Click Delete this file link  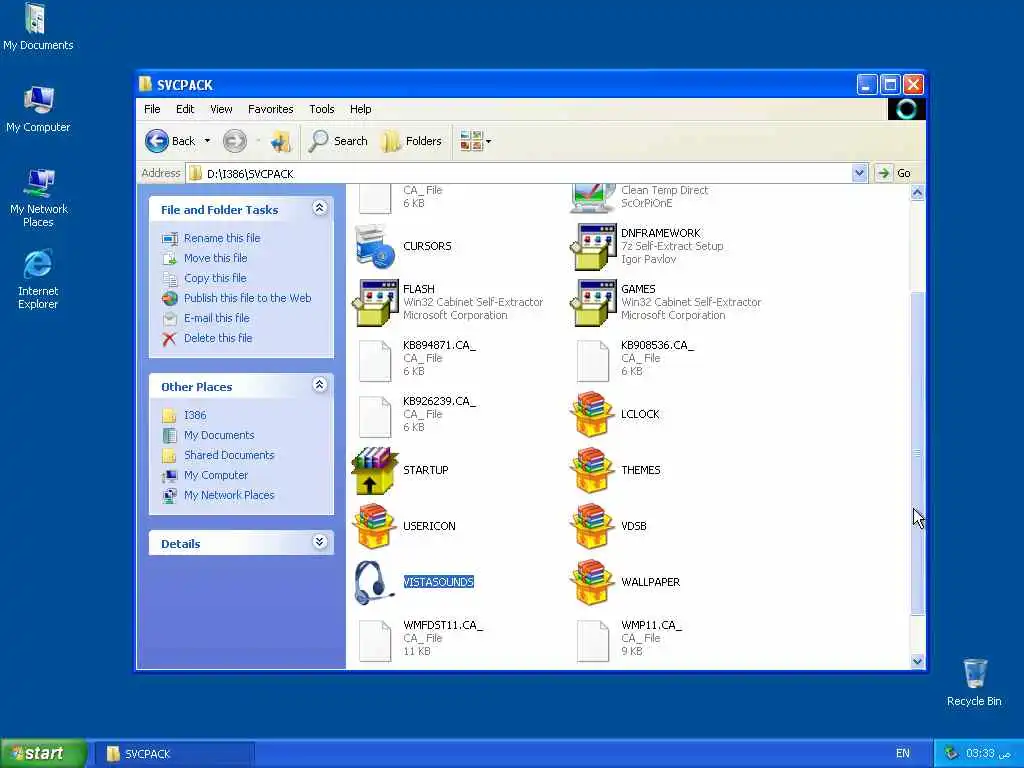[217, 338]
